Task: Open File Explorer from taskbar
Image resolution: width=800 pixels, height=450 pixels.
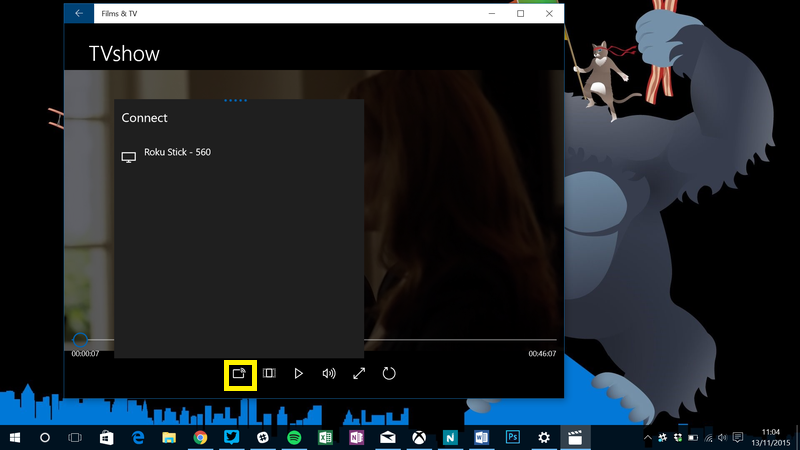Action: click(169, 438)
